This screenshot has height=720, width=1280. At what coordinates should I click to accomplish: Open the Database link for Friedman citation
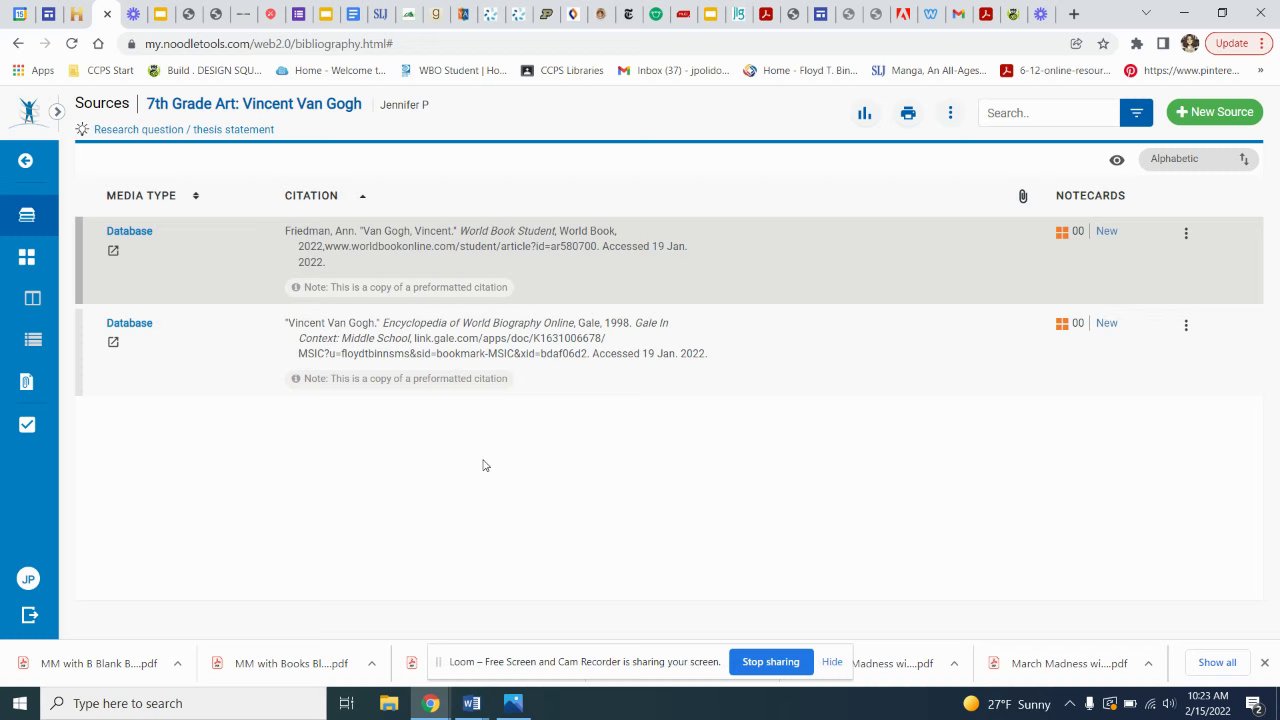[129, 231]
